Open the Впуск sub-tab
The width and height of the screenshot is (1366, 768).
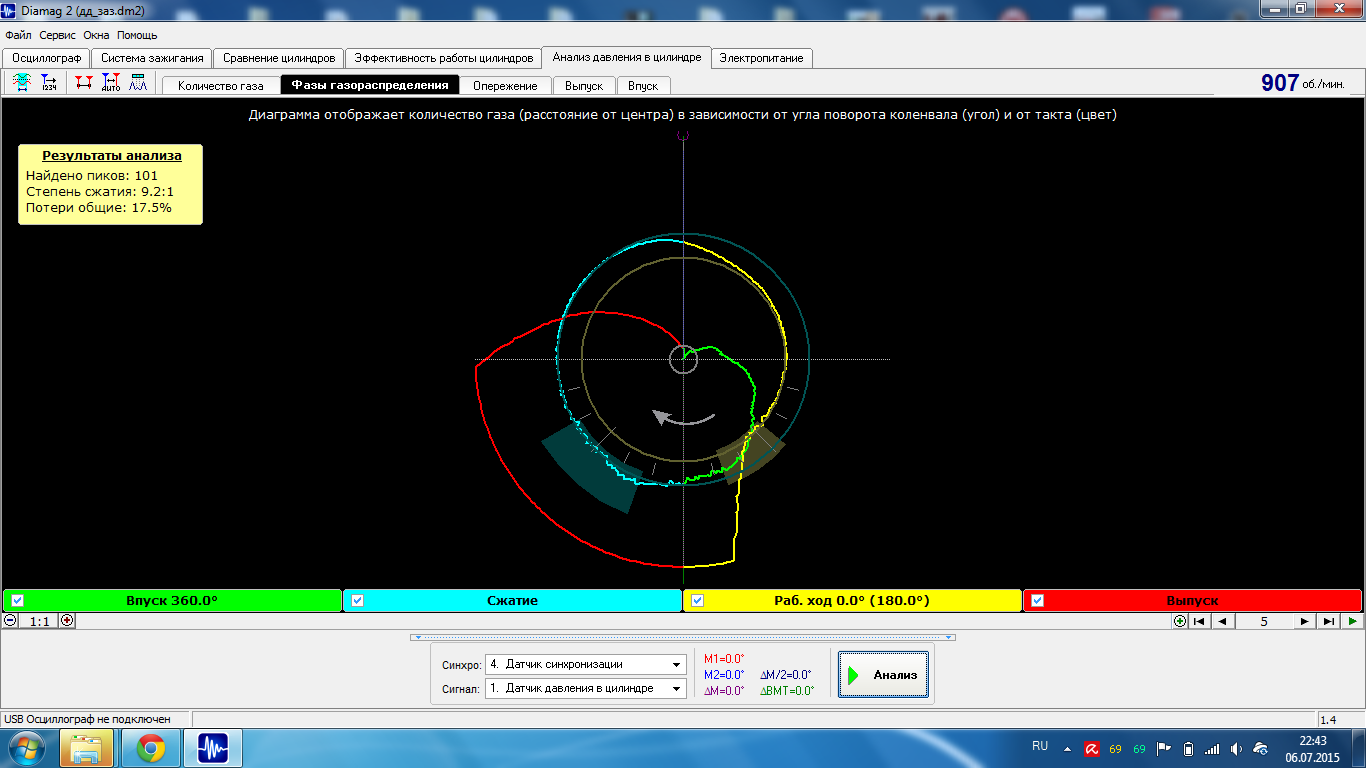click(643, 86)
